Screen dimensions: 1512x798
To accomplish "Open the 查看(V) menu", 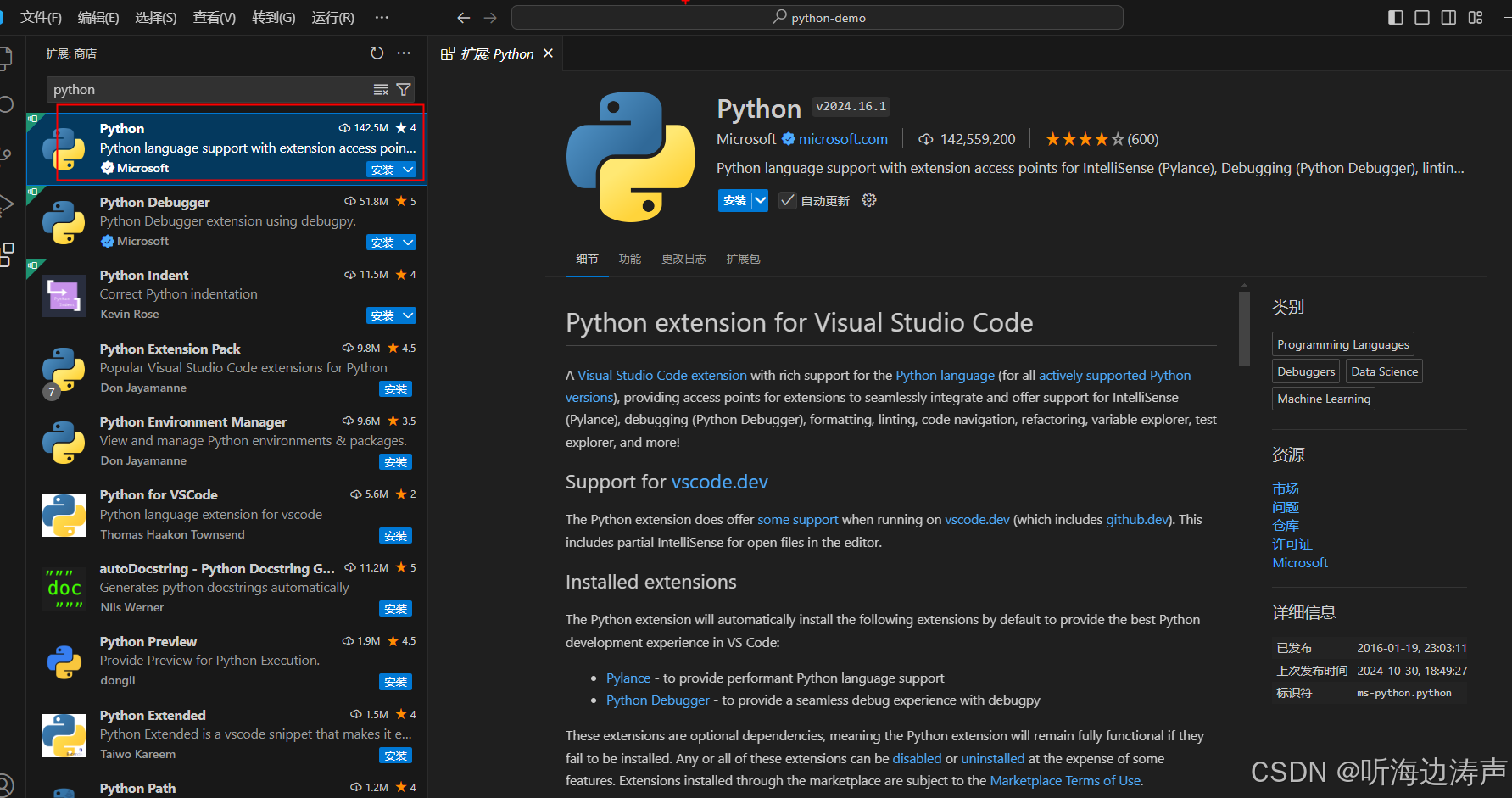I will pos(215,18).
